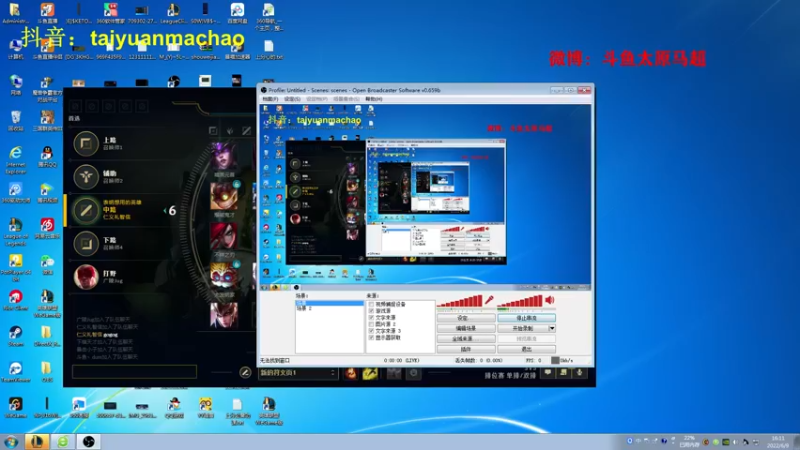This screenshot has height=450, width=800.
Task: Pick the red-haired champion portrait
Action: pyautogui.click(x=223, y=236)
